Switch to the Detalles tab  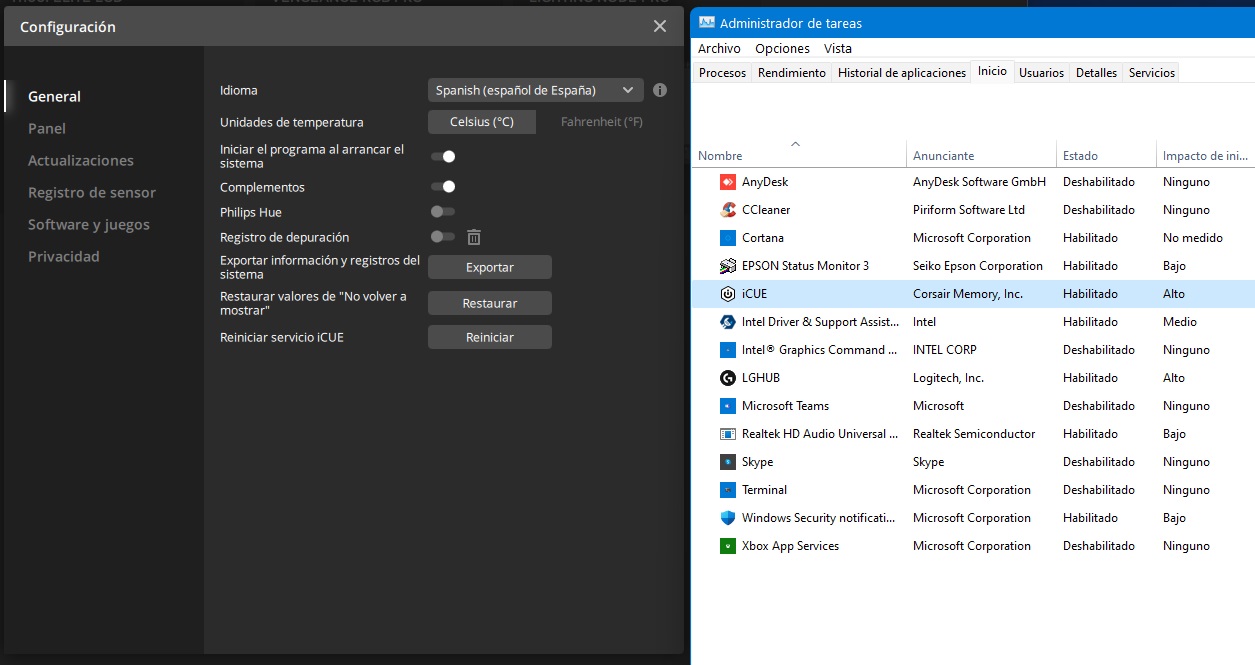[x=1096, y=73]
